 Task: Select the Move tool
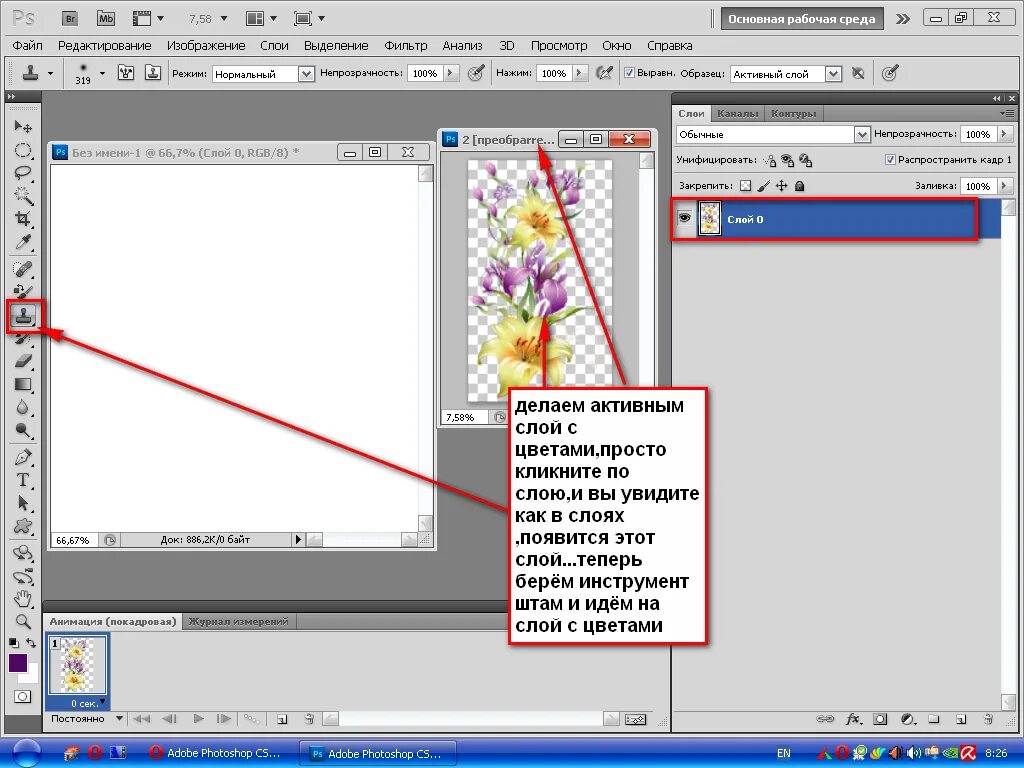23,126
